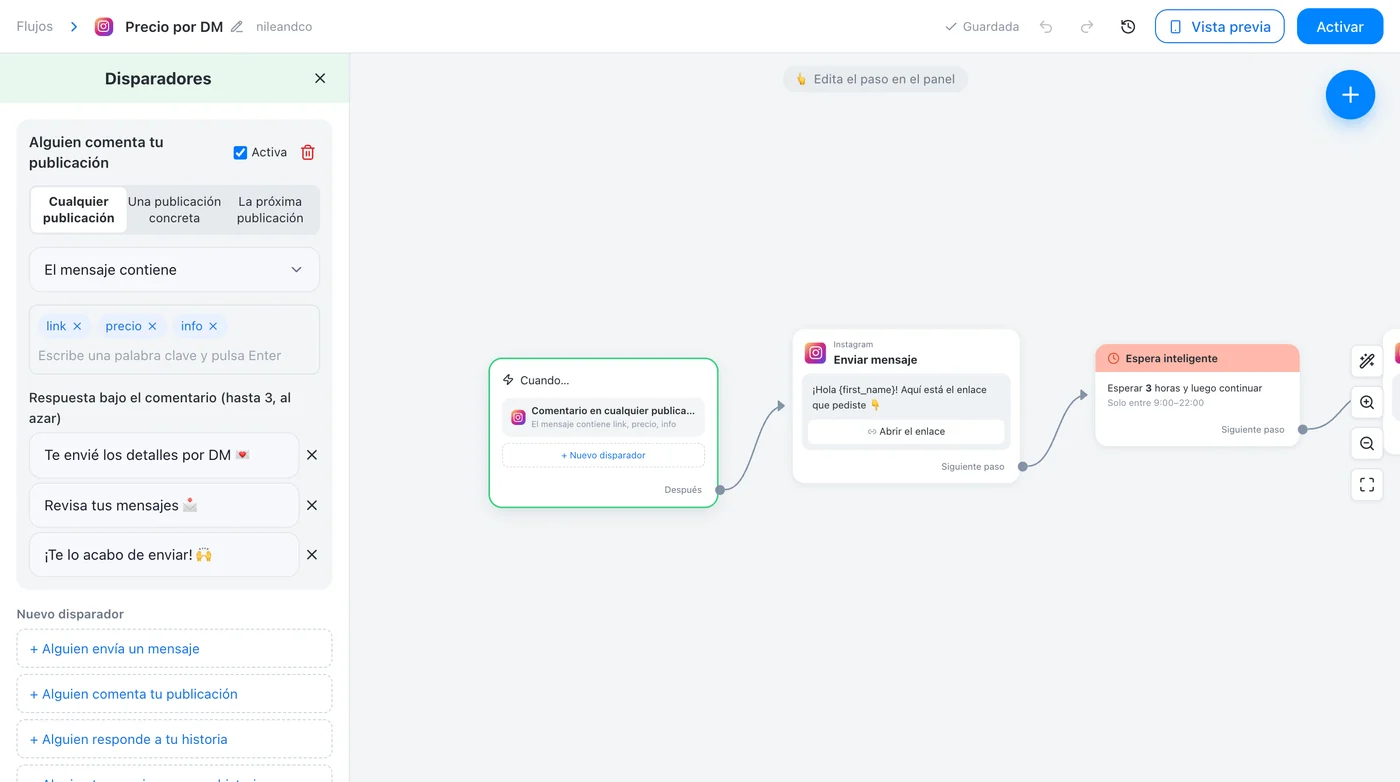Delete reply 'Revisa tus mensajes'
Screen dimensions: 1400x782
312,505
